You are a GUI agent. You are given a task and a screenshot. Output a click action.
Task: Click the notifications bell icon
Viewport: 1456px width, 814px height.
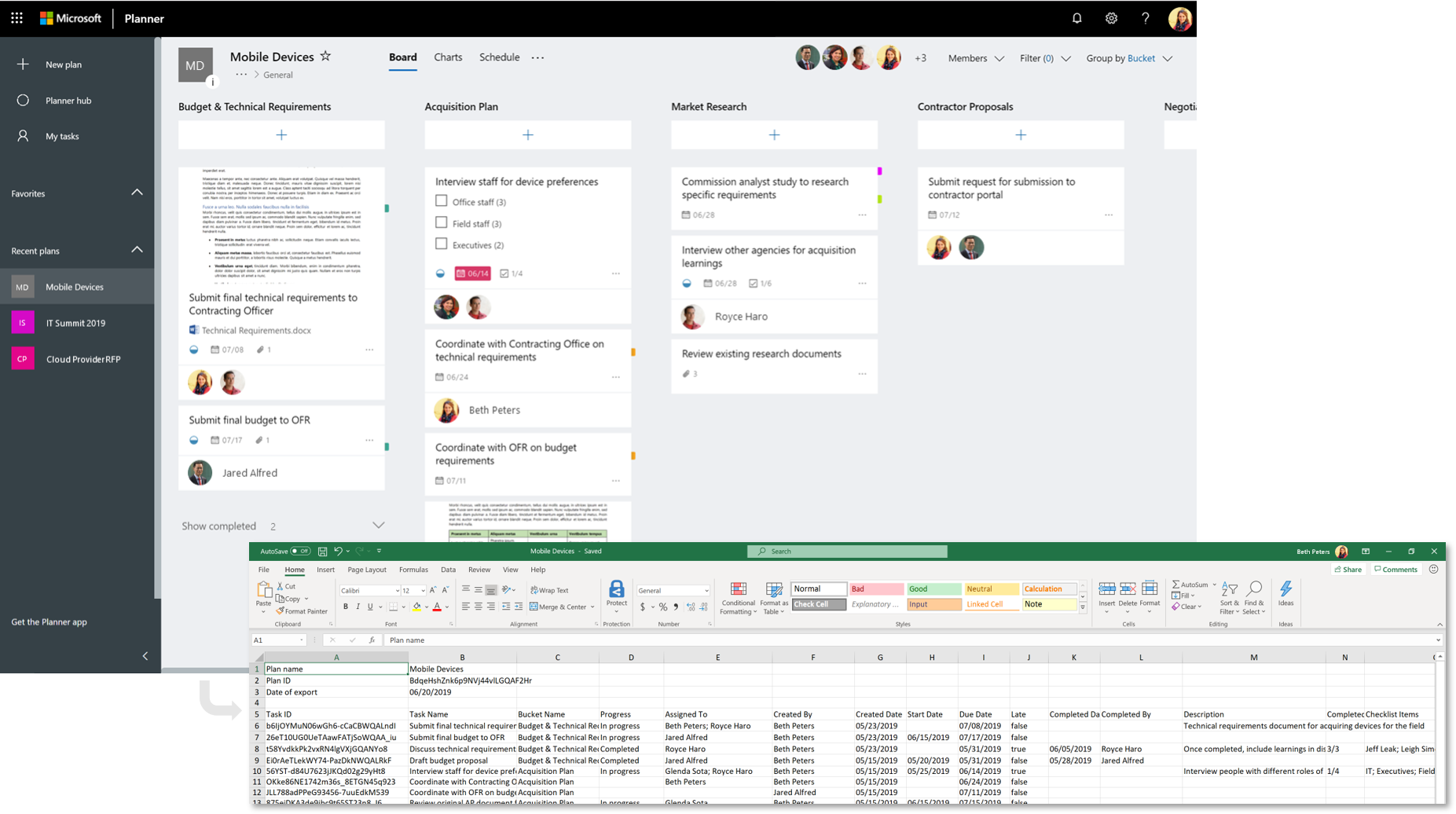coord(1077,17)
